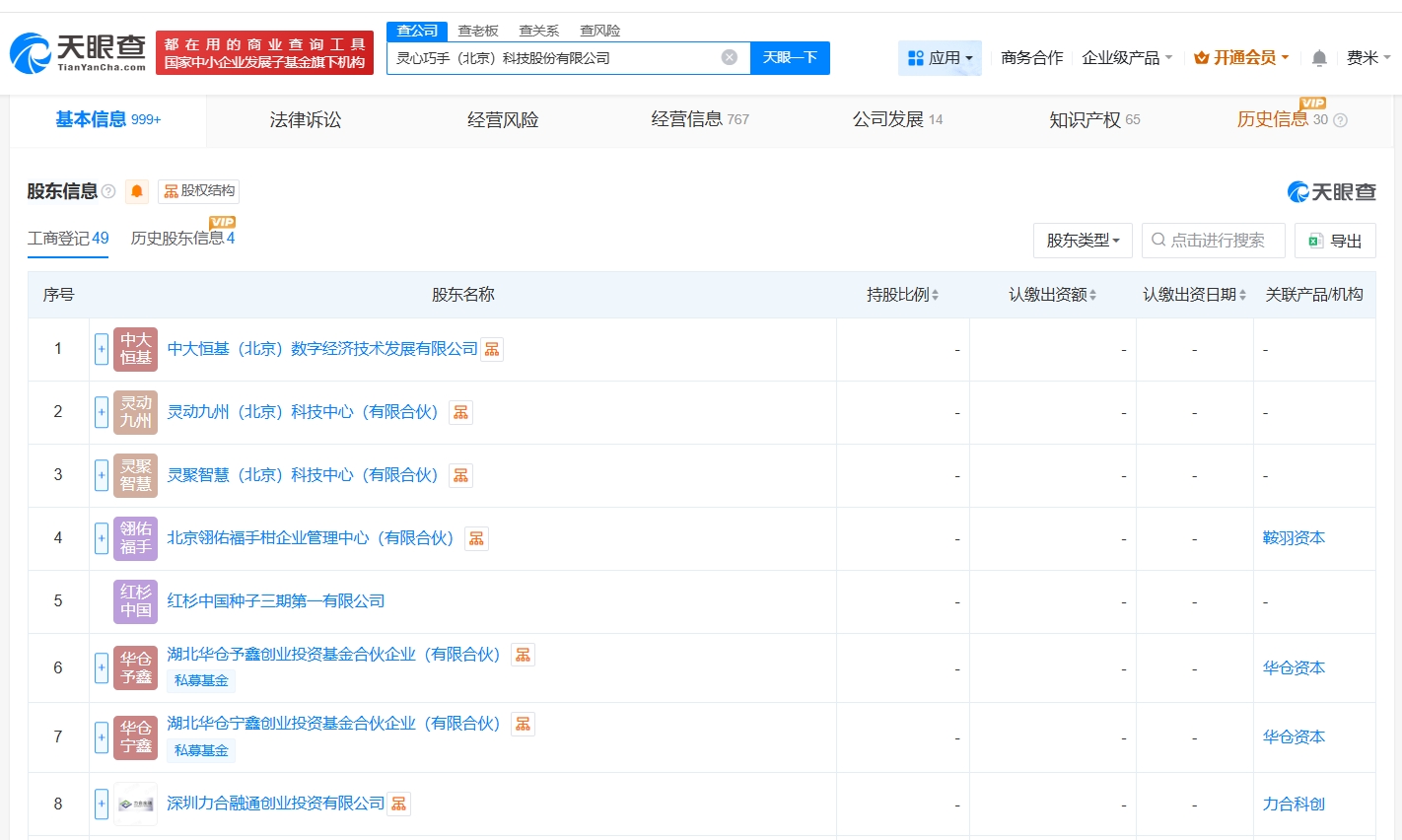Click the 深圳力合融通 company logo thumbnail
Viewport: 1402px width, 840px height.
click(136, 805)
